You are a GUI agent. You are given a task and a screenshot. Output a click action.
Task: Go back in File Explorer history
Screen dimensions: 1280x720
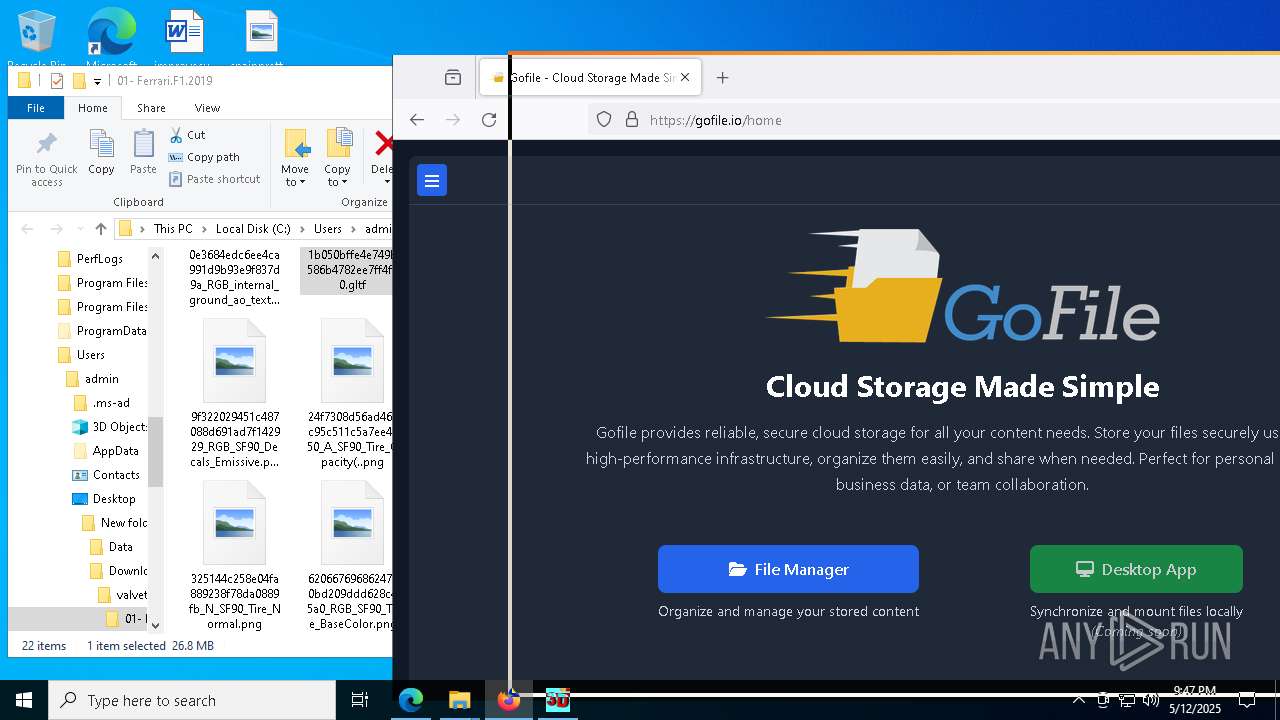(x=28, y=229)
